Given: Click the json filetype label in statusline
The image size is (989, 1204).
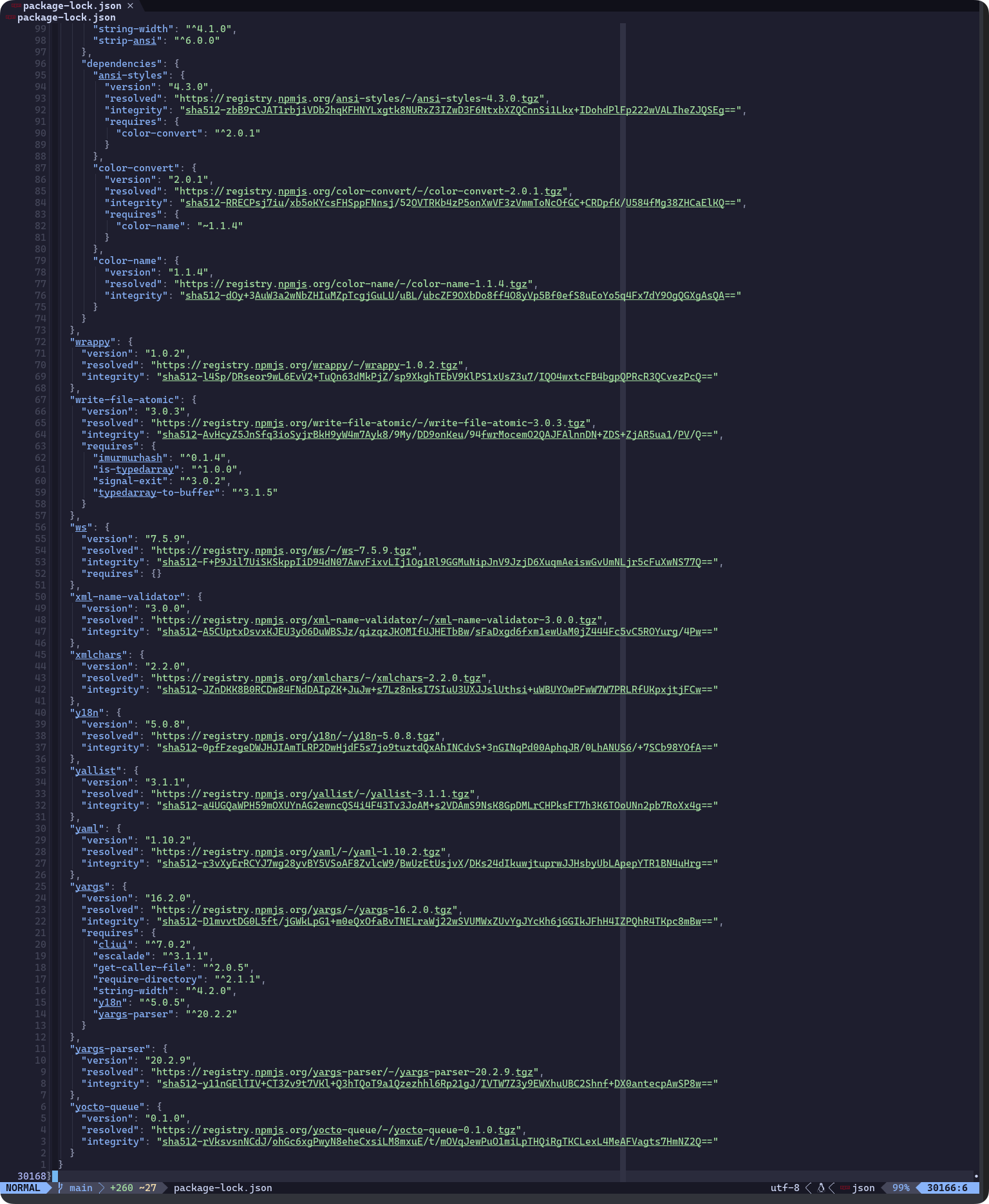Looking at the screenshot, I should click(863, 1188).
